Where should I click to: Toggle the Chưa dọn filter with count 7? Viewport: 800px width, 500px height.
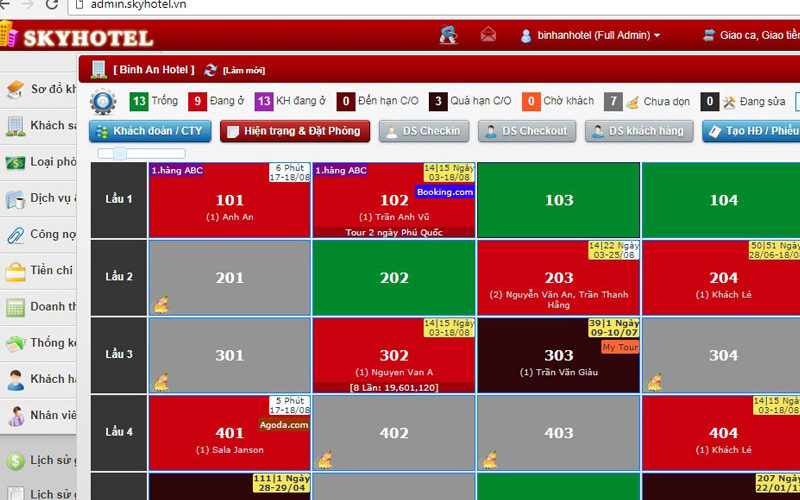[x=640, y=101]
